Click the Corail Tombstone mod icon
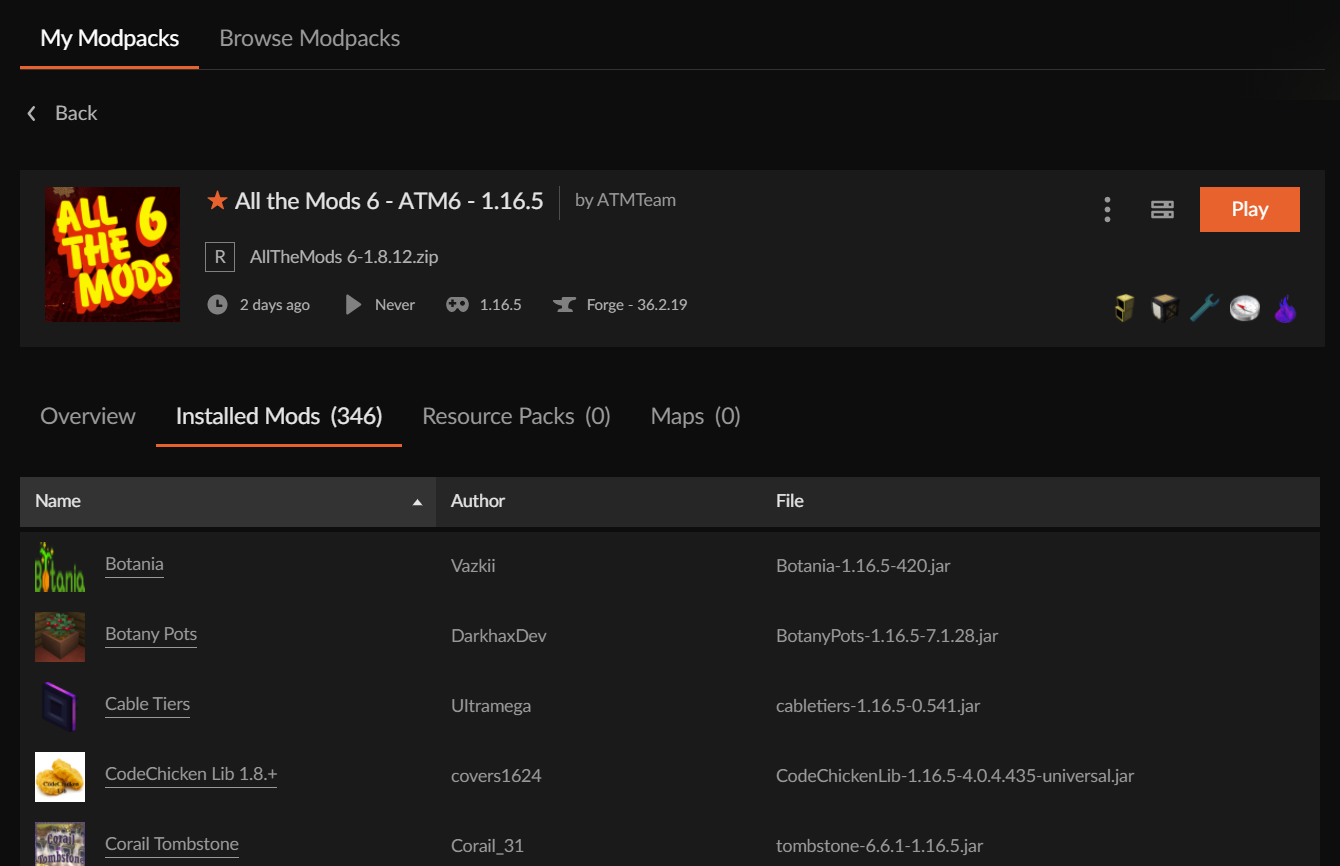Viewport: 1340px width, 866px height. pyautogui.click(x=60, y=844)
